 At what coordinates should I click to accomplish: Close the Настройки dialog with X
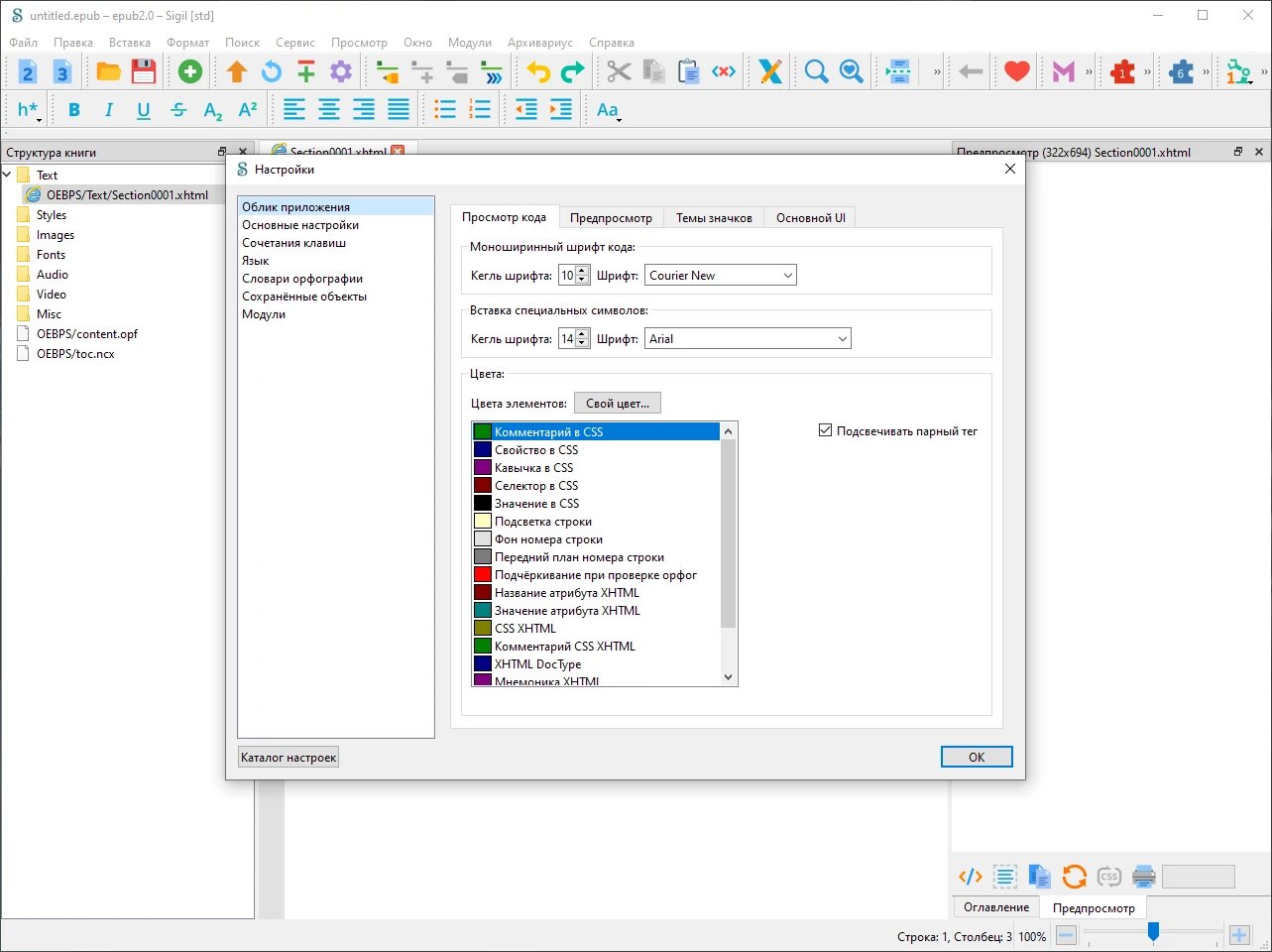1010,170
